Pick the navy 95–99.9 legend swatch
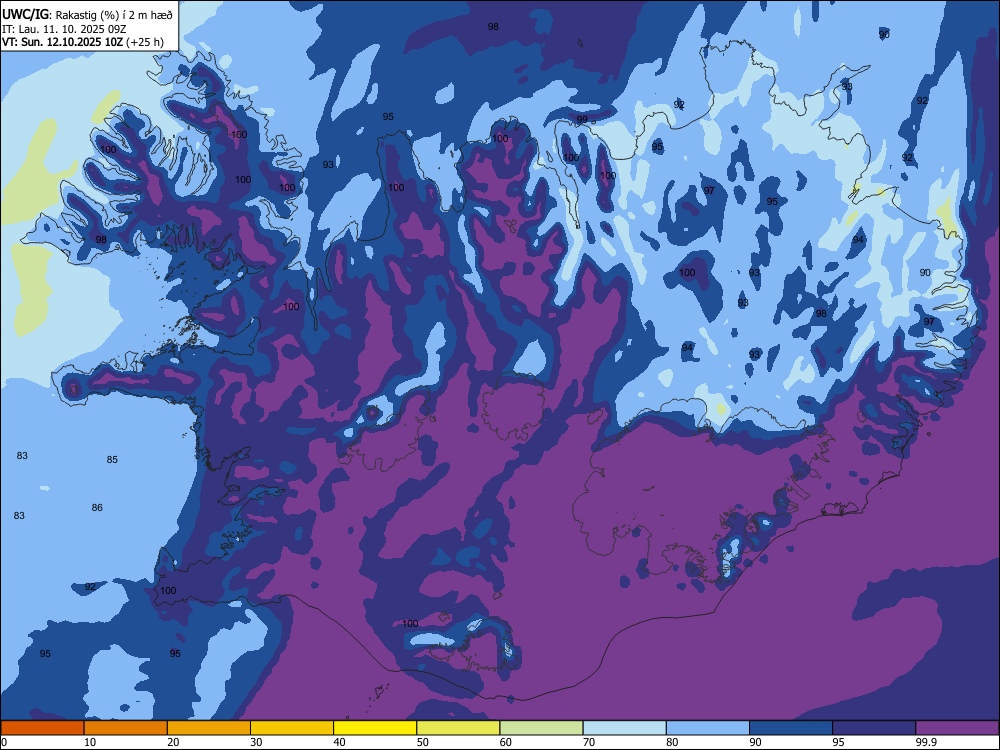 pos(874,728)
